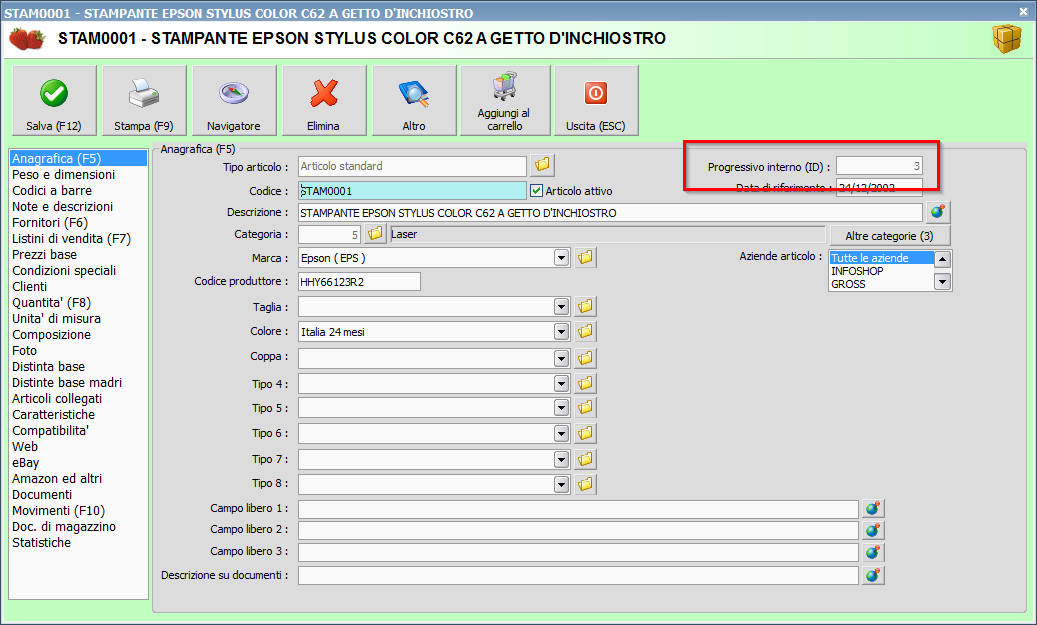Image resolution: width=1037 pixels, height=625 pixels.
Task: Go to Condizioni speciali section
Action: (x=64, y=271)
